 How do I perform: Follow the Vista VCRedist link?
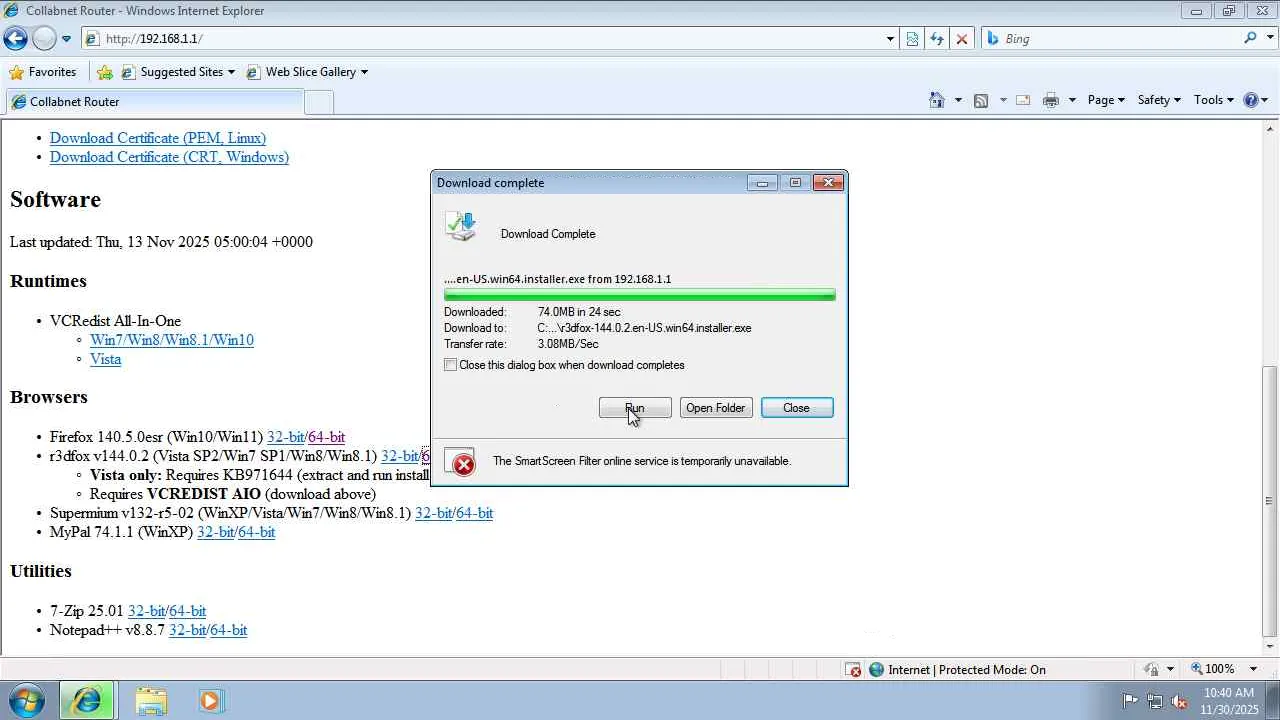tap(106, 359)
